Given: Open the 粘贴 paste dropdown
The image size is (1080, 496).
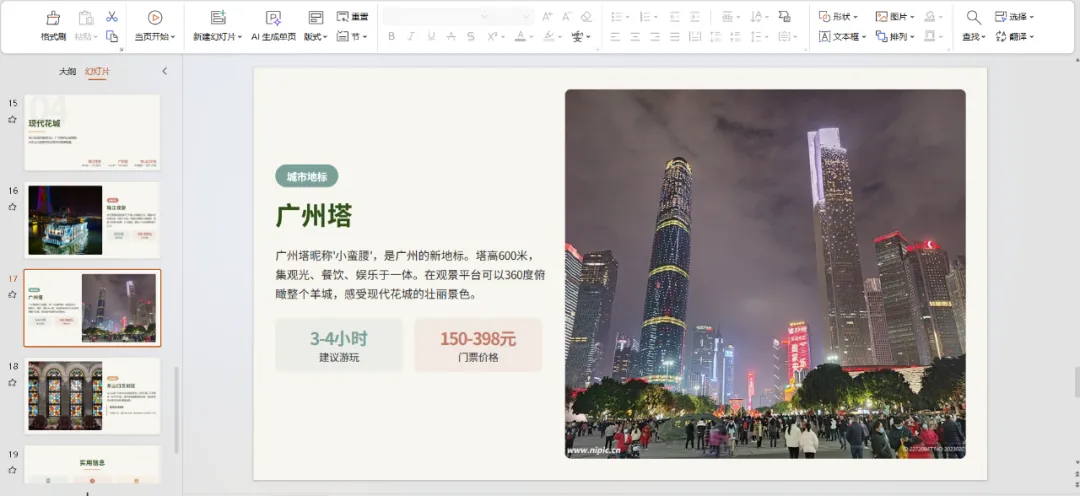Looking at the screenshot, I should pyautogui.click(x=85, y=37).
